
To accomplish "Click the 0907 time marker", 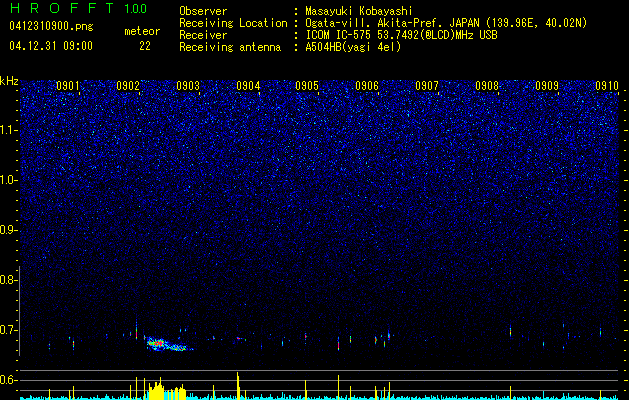I will pos(427,86).
